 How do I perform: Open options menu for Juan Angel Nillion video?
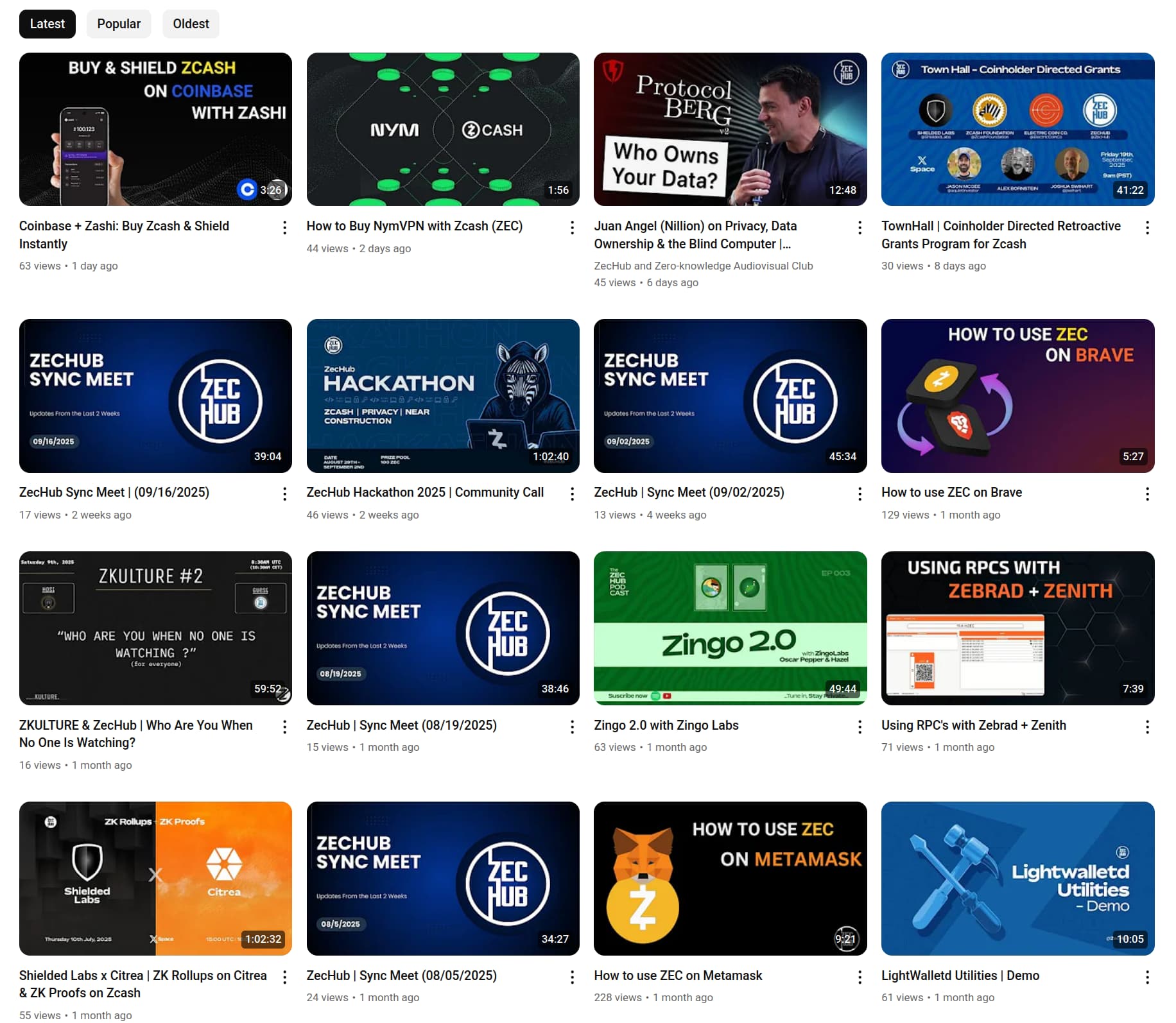[x=860, y=228]
